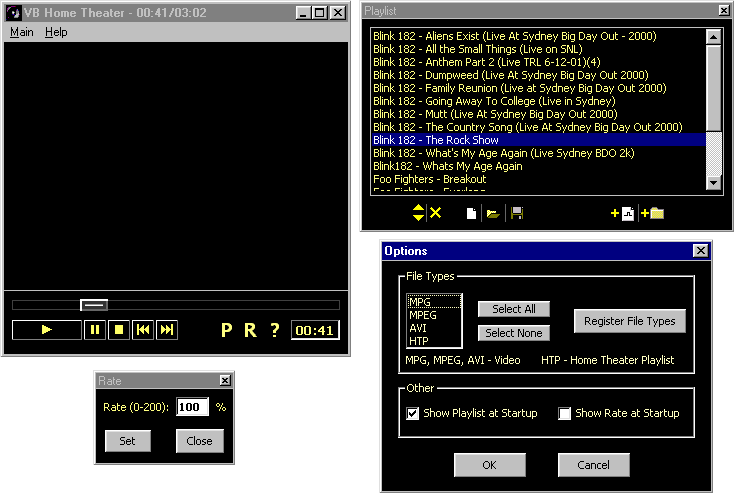Select AVI in the File Types list
Viewport: 734px width, 493px height.
point(418,327)
